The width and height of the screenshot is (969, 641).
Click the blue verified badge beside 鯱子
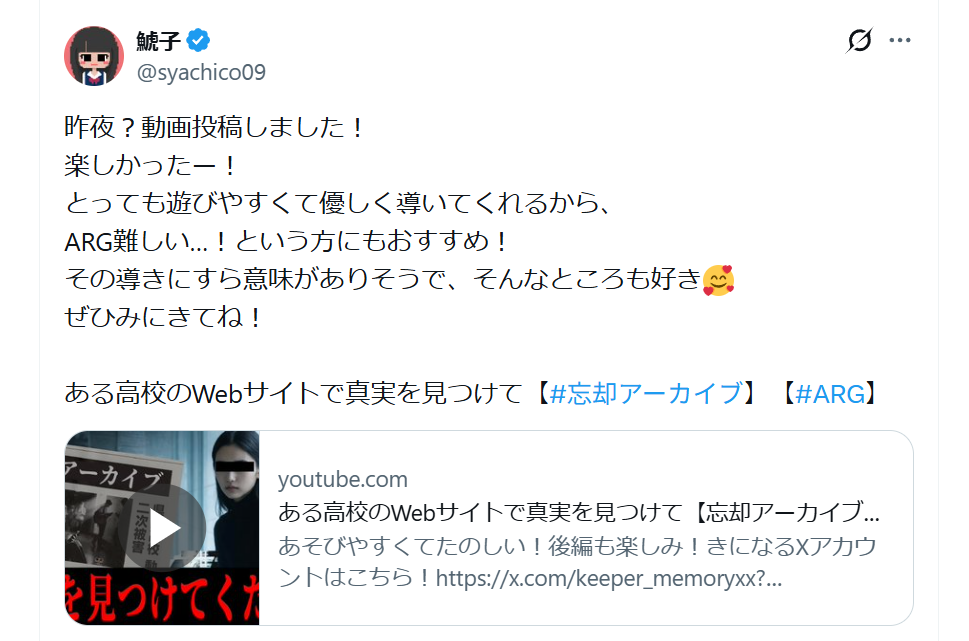click(x=198, y=40)
